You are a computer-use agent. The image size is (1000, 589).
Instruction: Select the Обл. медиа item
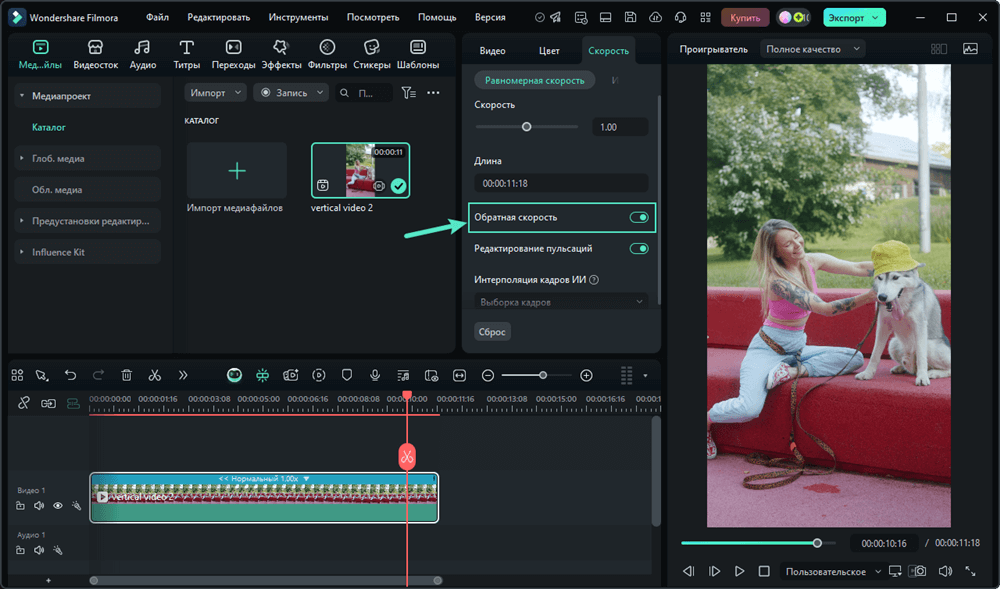pos(87,189)
